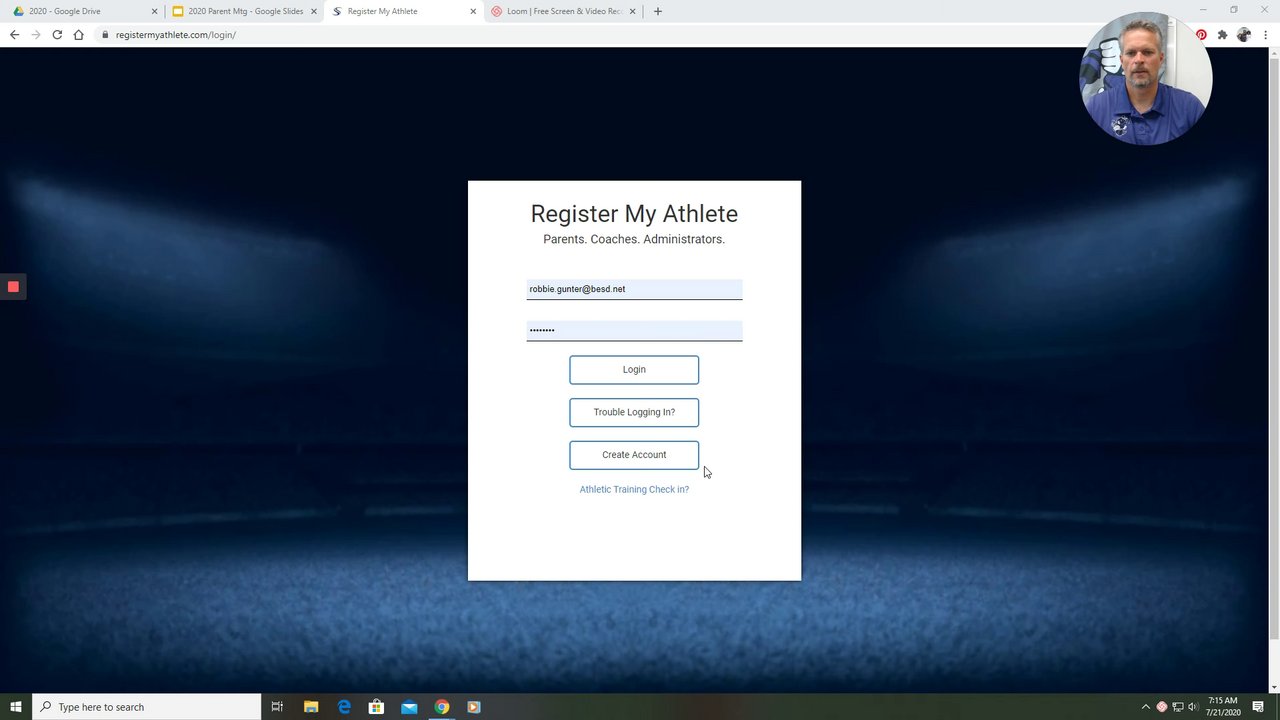Image resolution: width=1280 pixels, height=720 pixels.
Task: Minimize the Chrome window
Action: (x=1204, y=10)
